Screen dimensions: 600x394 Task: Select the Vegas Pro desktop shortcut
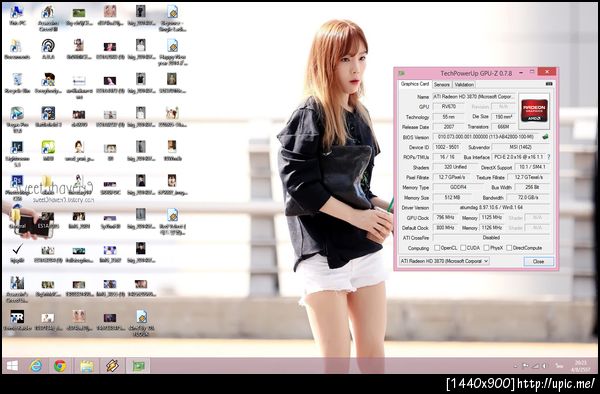17,119
